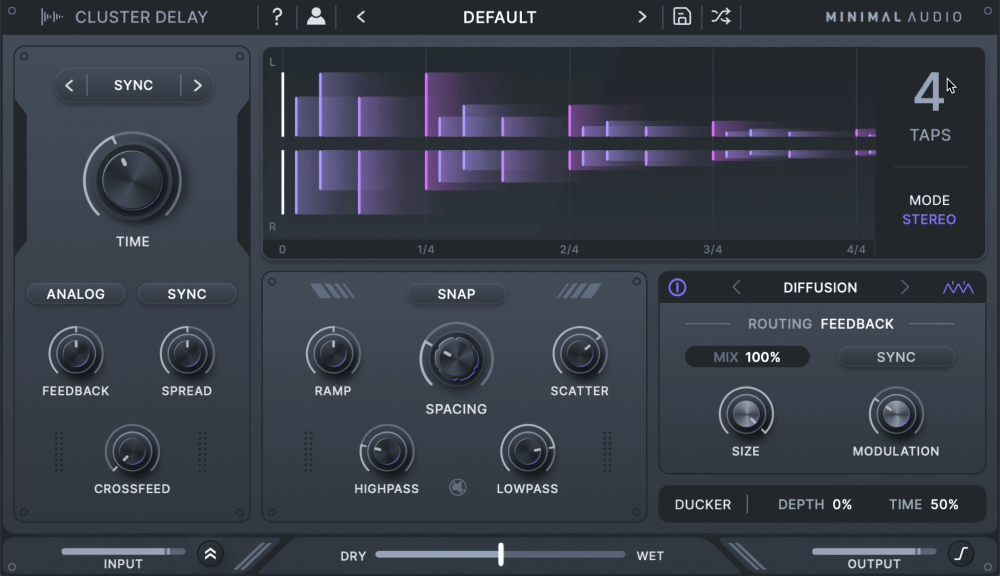
Task: Toggle the ANALOG button
Action: [x=76, y=294]
